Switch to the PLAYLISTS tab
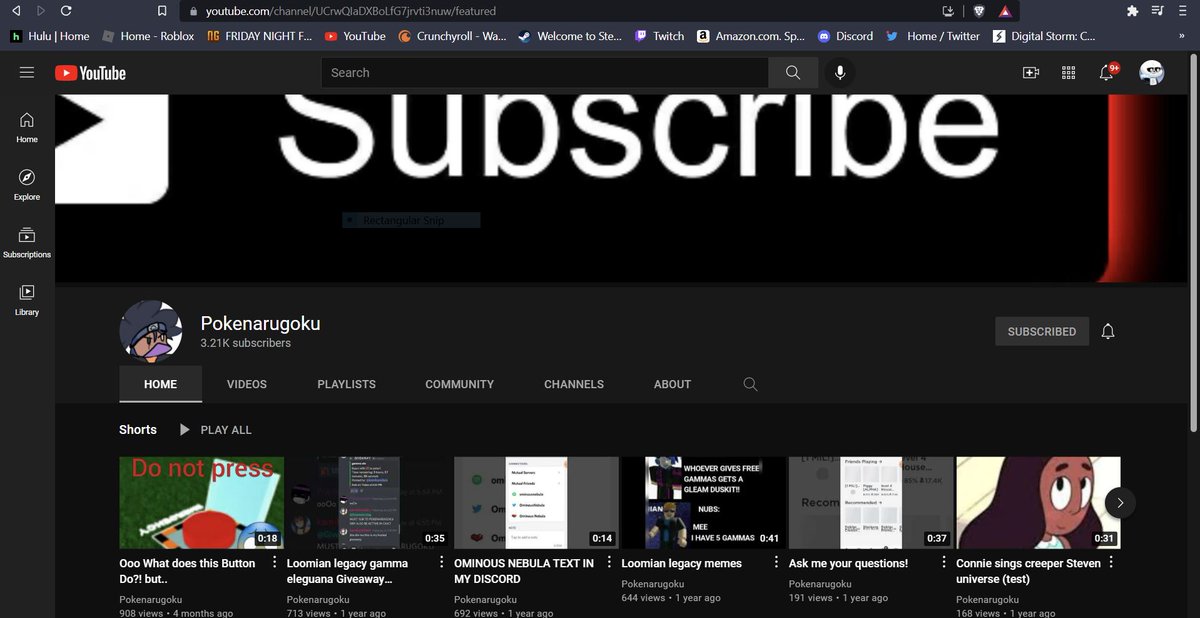 click(347, 384)
